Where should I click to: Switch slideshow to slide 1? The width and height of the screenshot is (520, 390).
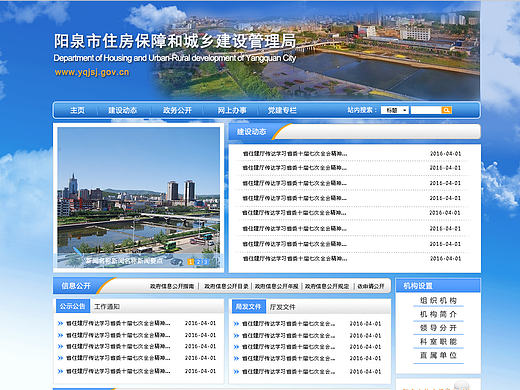tap(191, 262)
